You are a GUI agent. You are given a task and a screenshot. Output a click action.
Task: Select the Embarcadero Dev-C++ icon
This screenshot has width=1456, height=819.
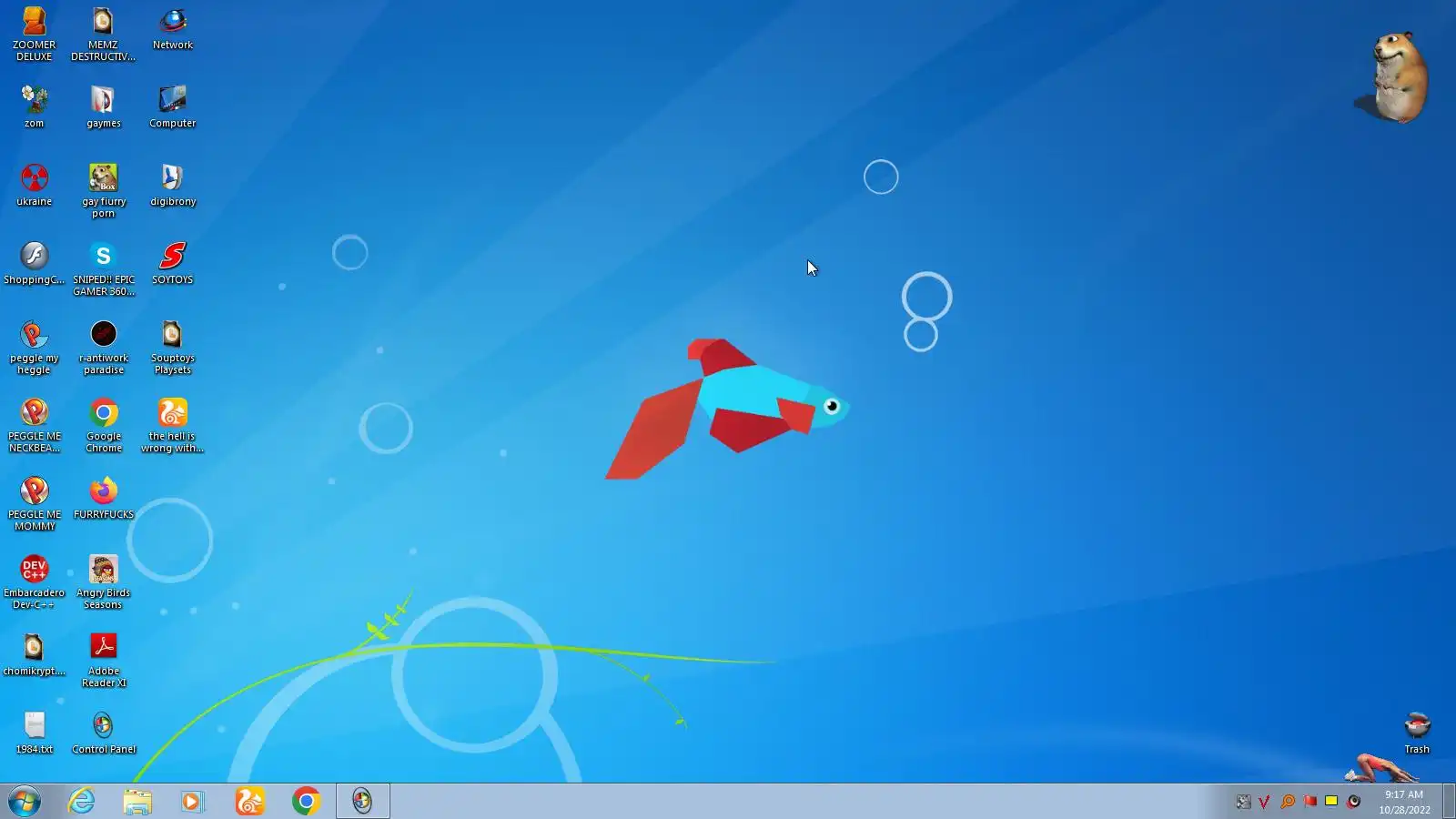point(34,581)
